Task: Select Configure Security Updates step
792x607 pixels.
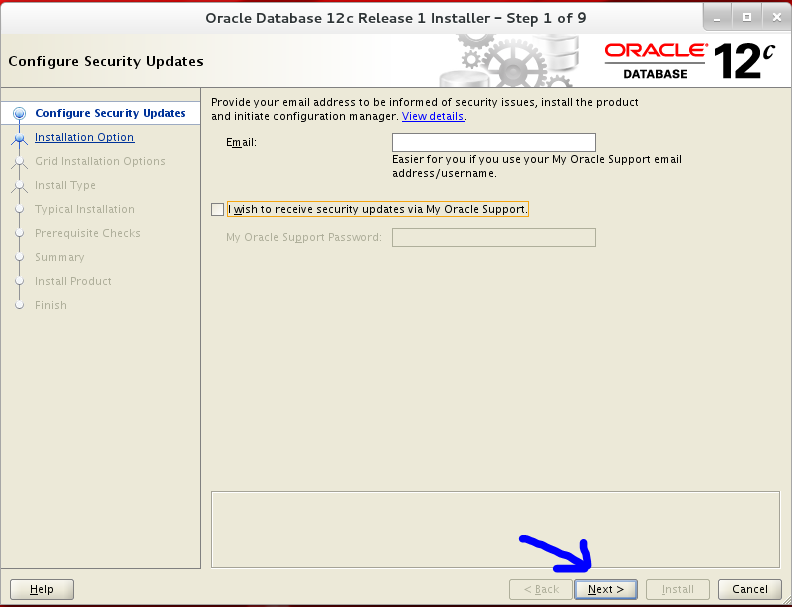Action: 110,113
